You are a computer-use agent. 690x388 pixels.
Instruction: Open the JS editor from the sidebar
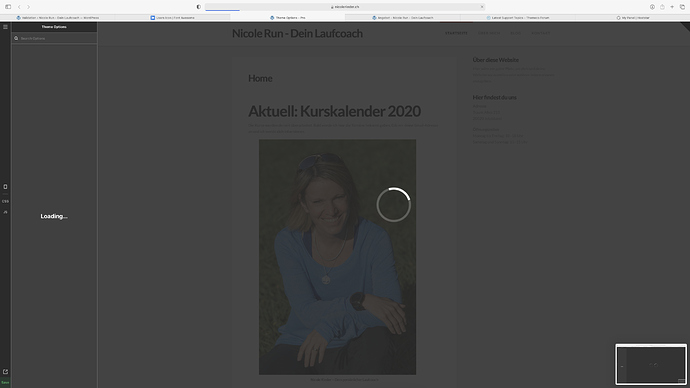click(x=5, y=212)
